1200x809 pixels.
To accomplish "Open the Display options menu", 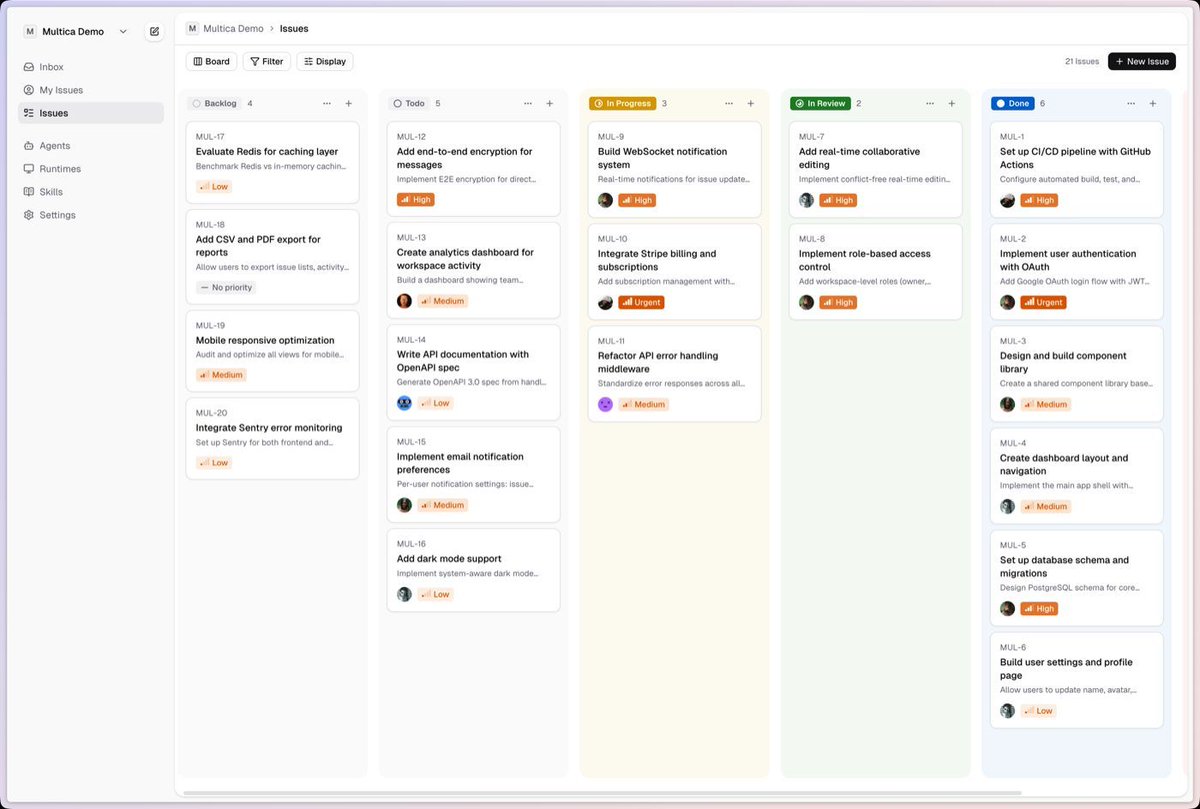I will (x=325, y=61).
